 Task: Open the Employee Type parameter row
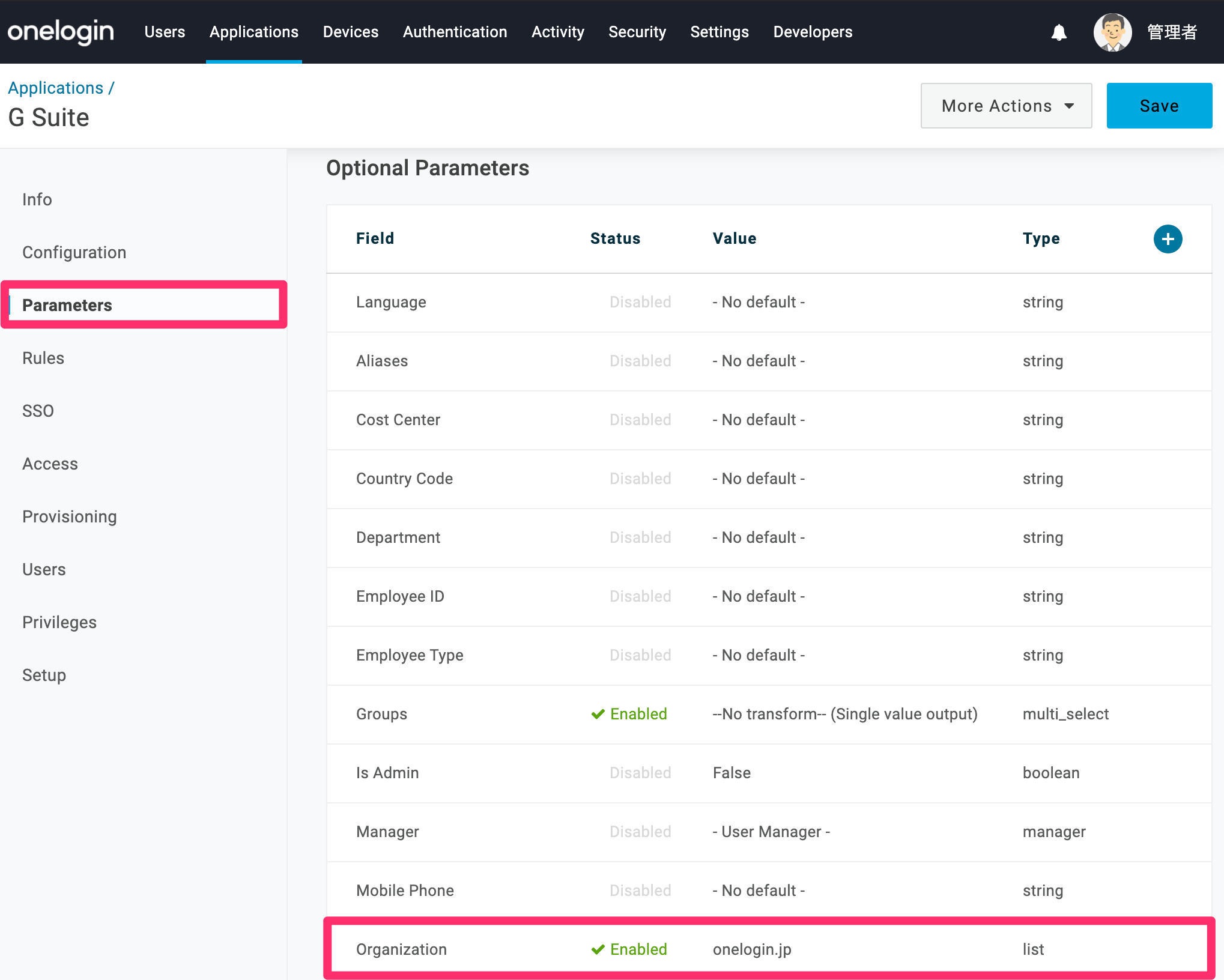click(x=769, y=656)
